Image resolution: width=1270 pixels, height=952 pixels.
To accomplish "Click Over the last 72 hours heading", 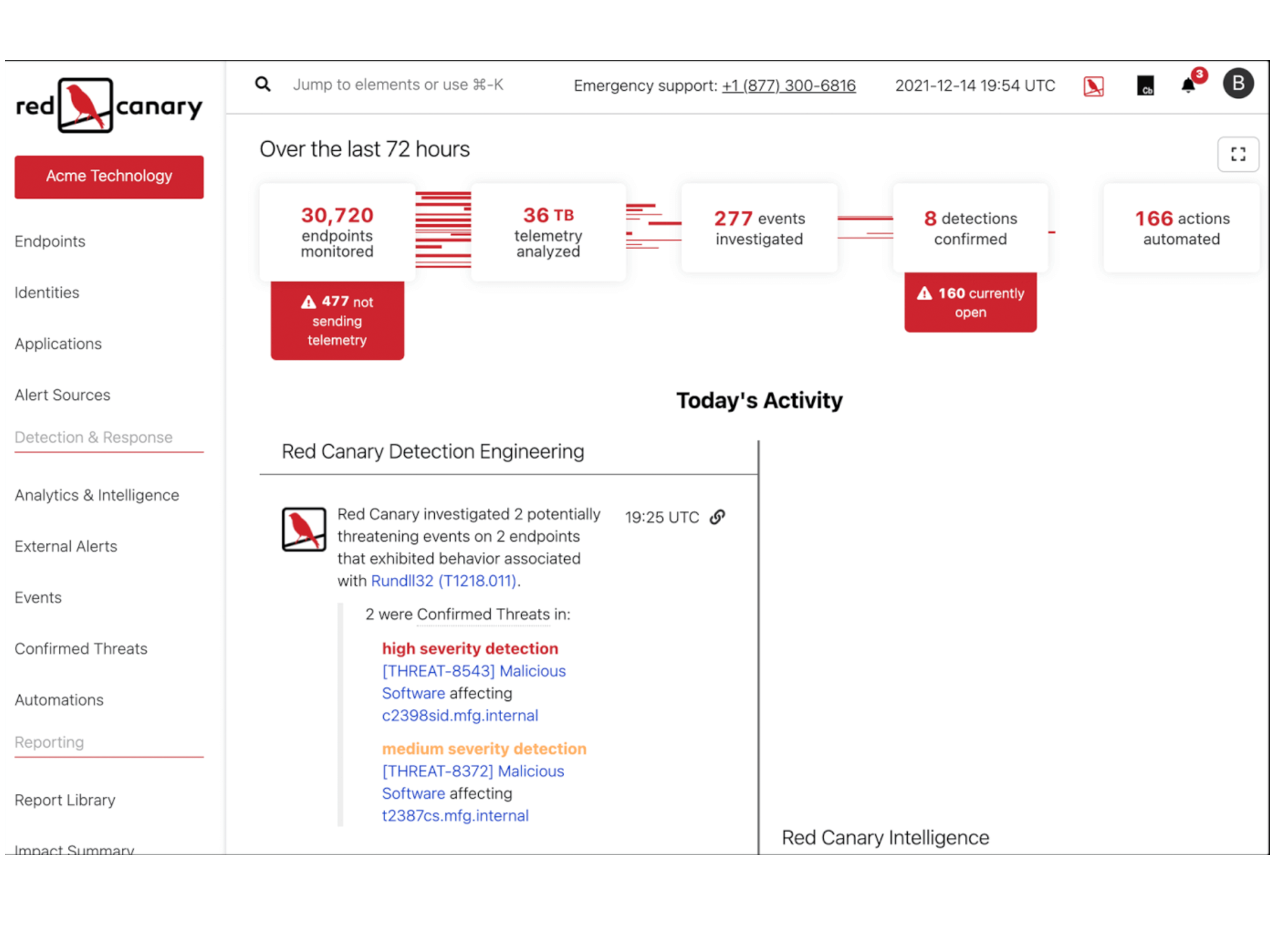I will click(365, 149).
